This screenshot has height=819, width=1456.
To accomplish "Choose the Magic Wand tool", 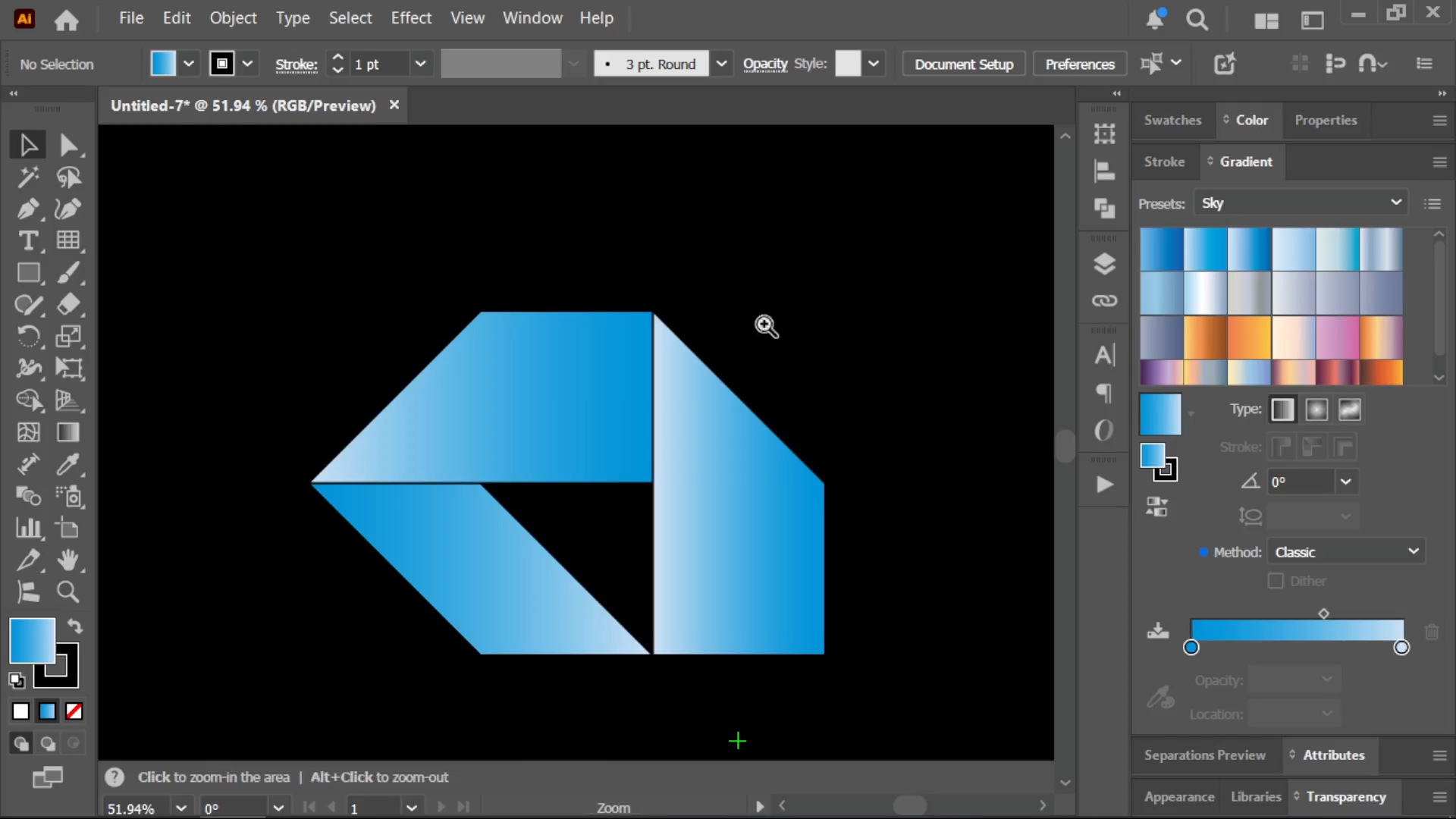I will [28, 177].
